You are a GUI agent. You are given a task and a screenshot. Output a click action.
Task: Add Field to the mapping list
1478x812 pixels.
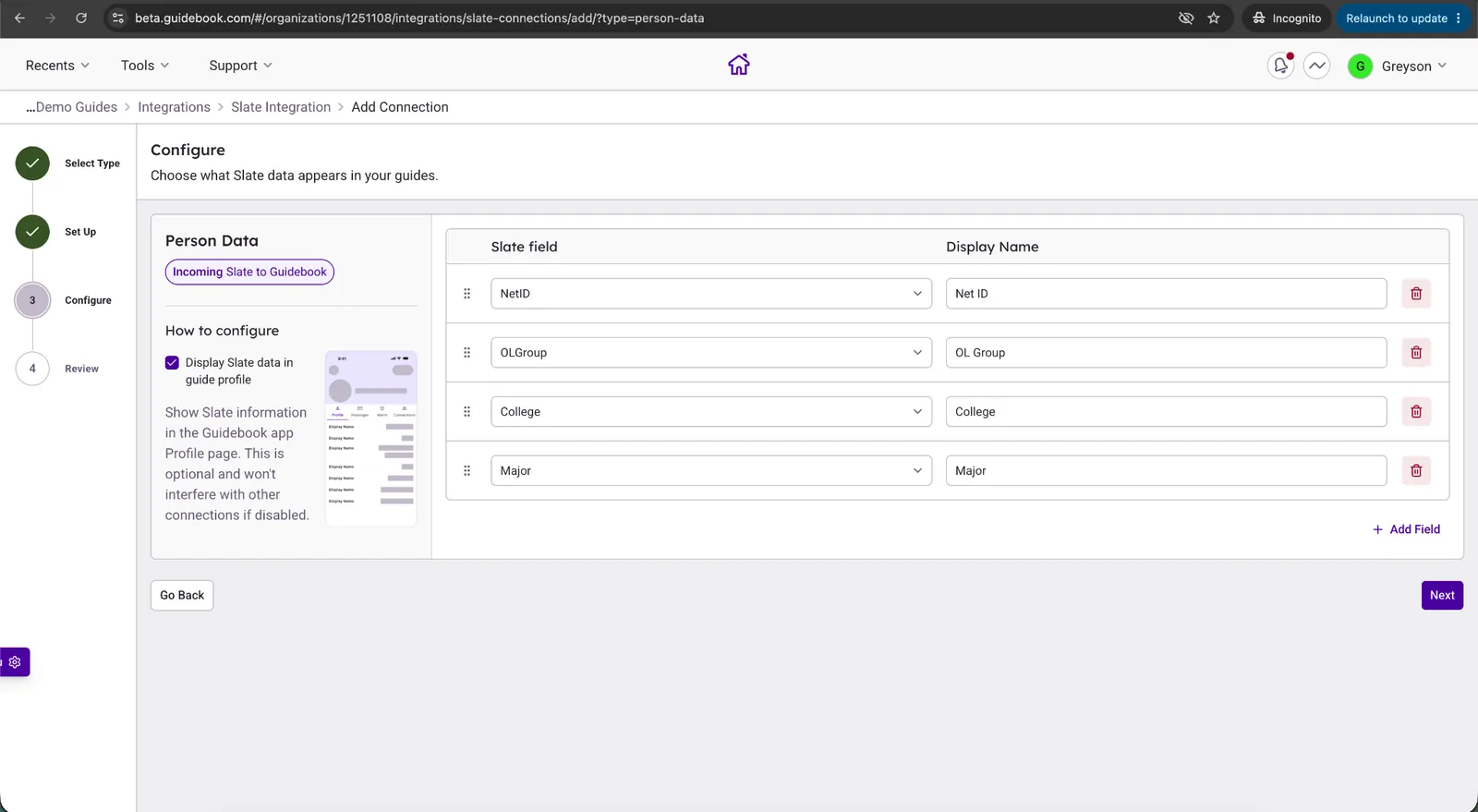pyautogui.click(x=1406, y=529)
